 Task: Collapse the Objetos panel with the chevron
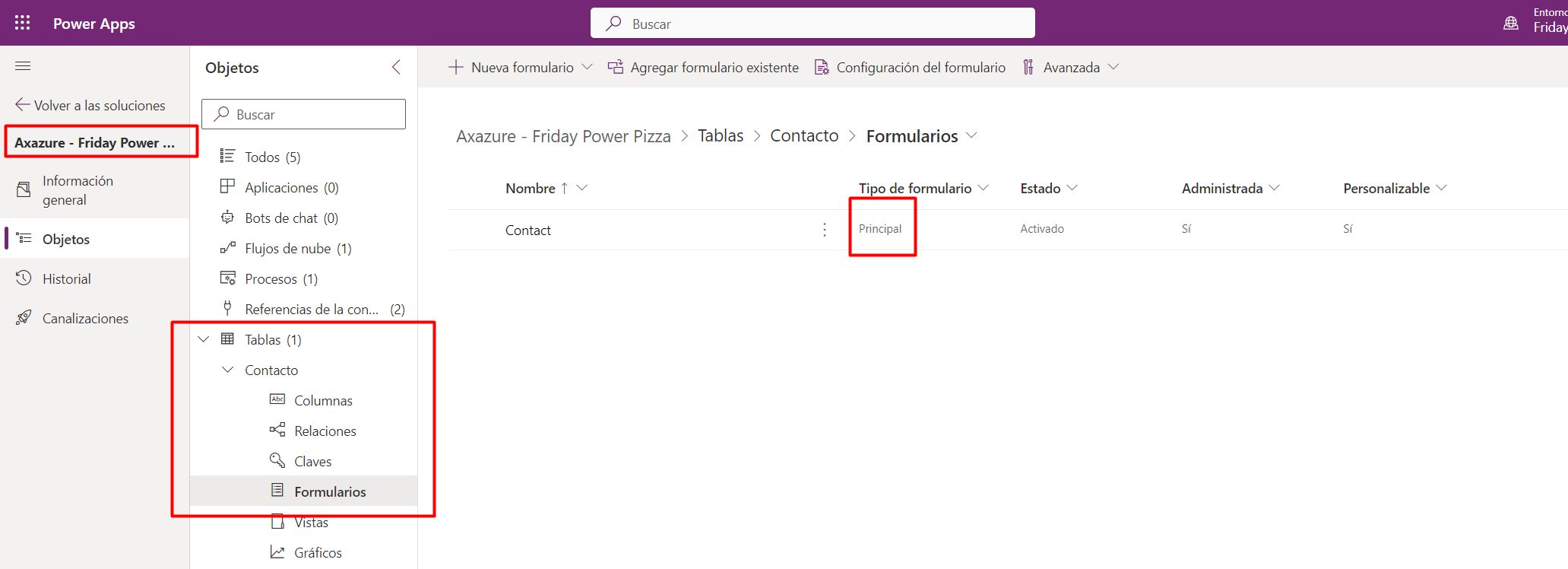pyautogui.click(x=396, y=67)
